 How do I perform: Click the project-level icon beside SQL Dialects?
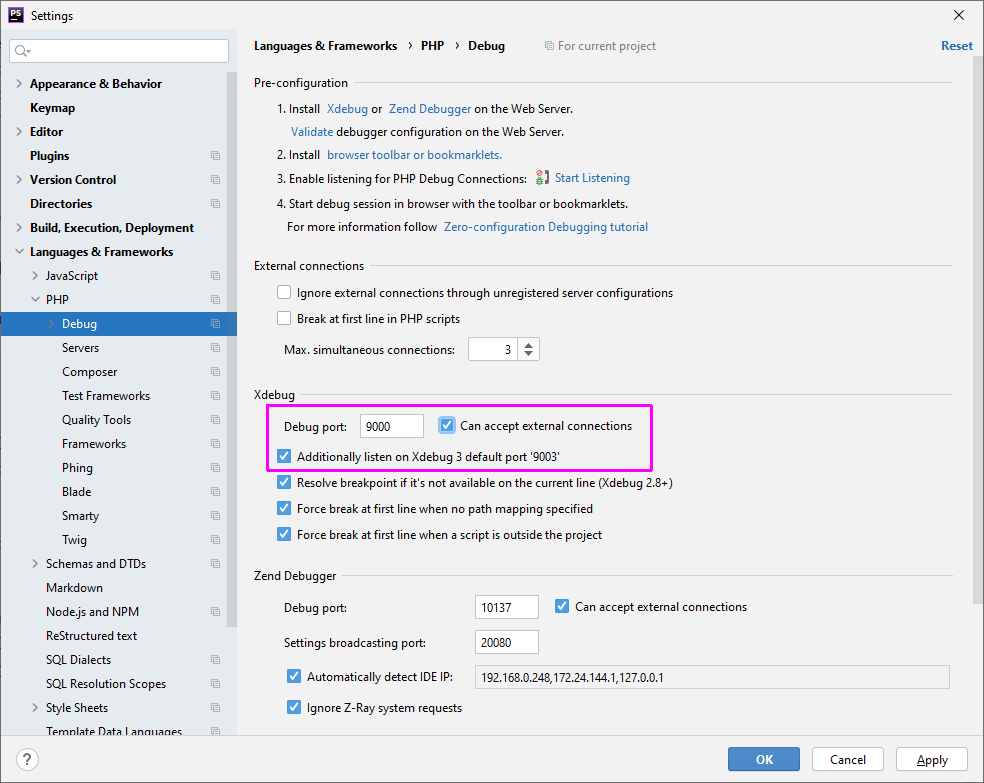click(215, 659)
